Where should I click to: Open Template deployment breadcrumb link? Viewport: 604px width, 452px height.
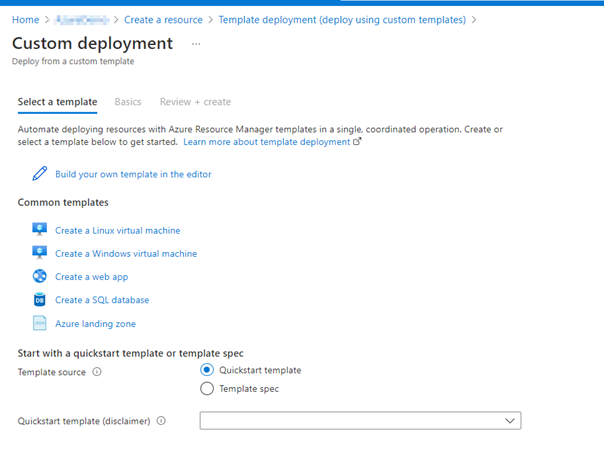tap(342, 20)
